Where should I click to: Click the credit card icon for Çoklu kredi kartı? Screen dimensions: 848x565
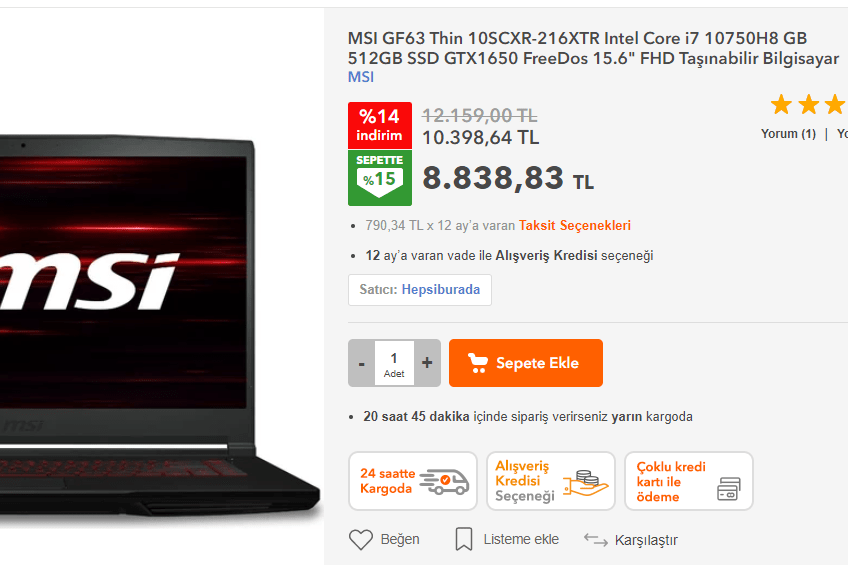[x=728, y=489]
